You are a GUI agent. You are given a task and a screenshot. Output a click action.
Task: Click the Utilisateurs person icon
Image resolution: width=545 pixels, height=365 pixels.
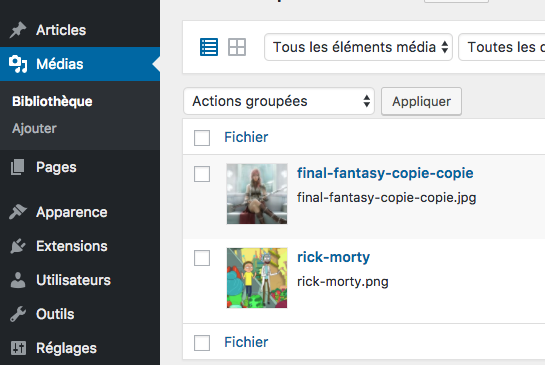18,280
